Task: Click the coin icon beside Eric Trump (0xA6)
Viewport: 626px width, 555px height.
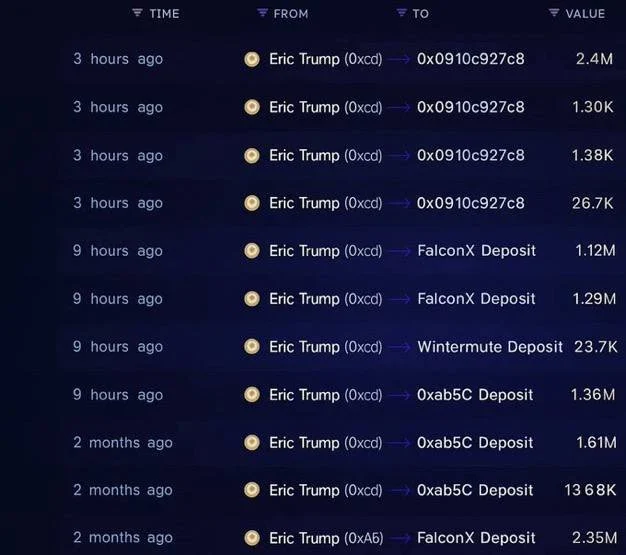Action: (x=252, y=538)
